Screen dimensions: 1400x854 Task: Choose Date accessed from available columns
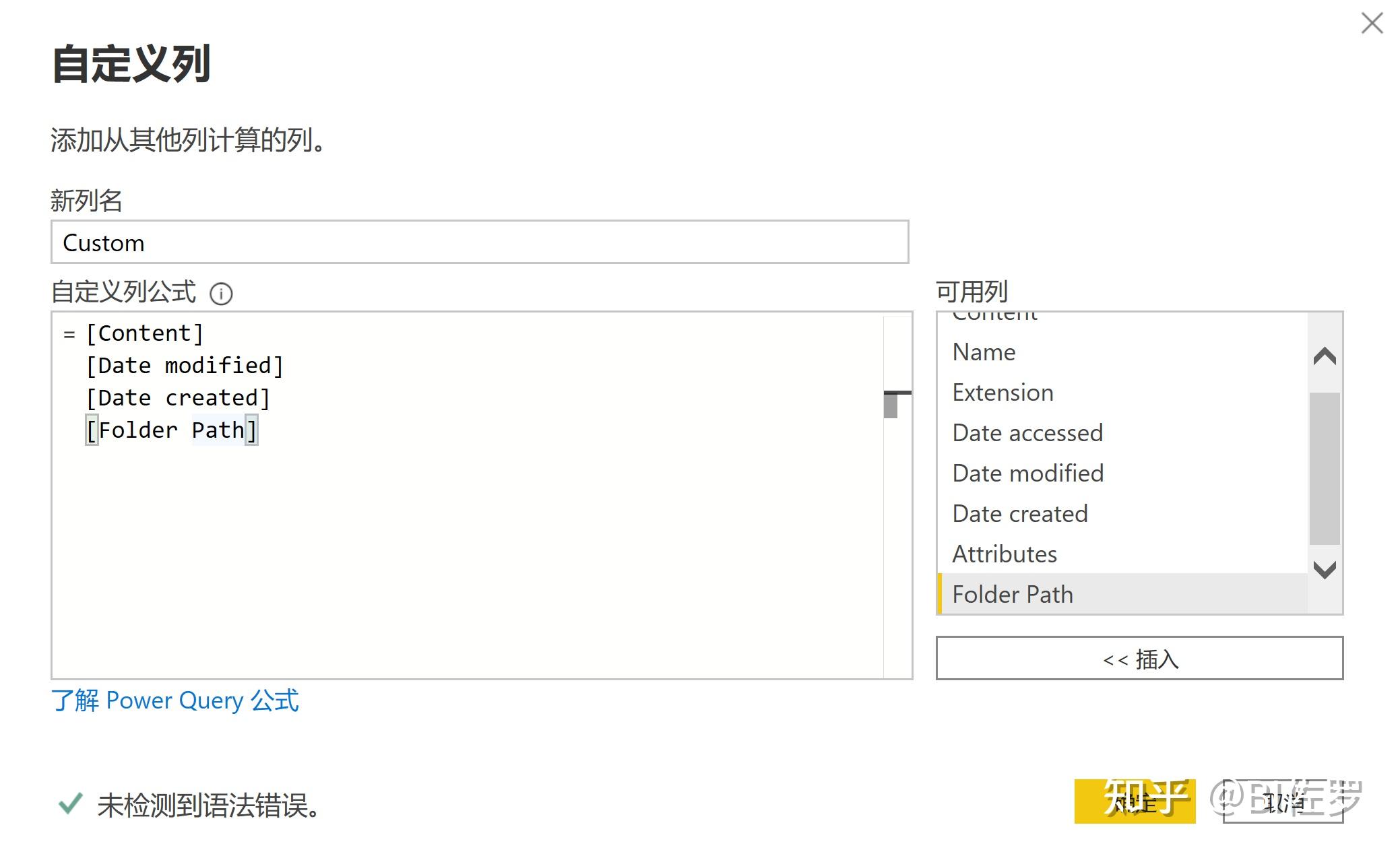pos(1027,432)
